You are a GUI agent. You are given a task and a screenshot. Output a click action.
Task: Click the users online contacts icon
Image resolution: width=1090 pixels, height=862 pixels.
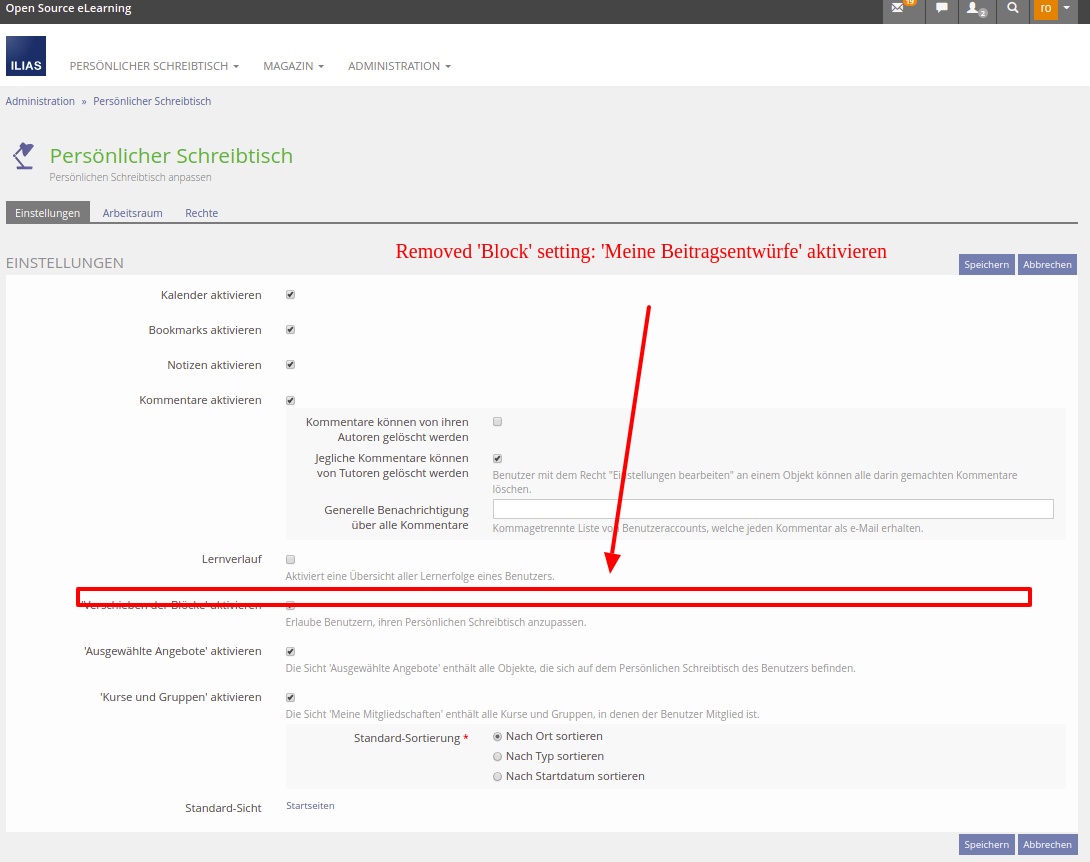click(x=975, y=9)
